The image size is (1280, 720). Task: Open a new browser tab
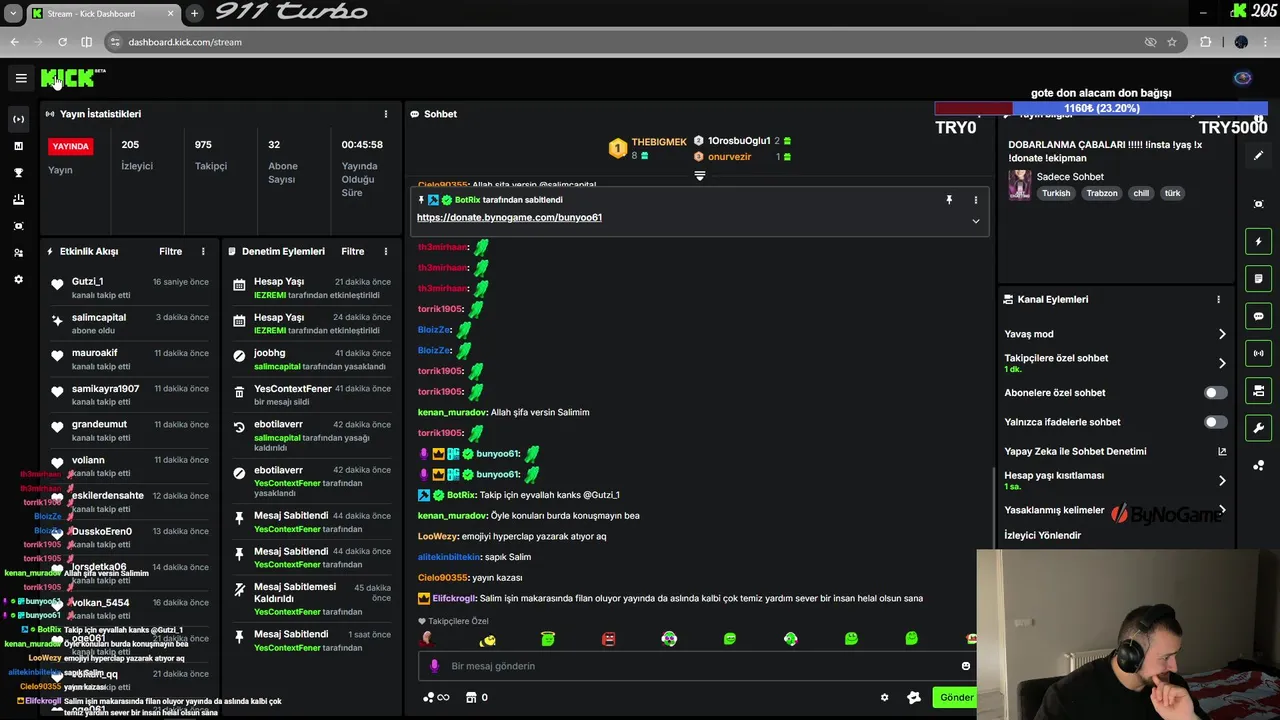(x=194, y=13)
